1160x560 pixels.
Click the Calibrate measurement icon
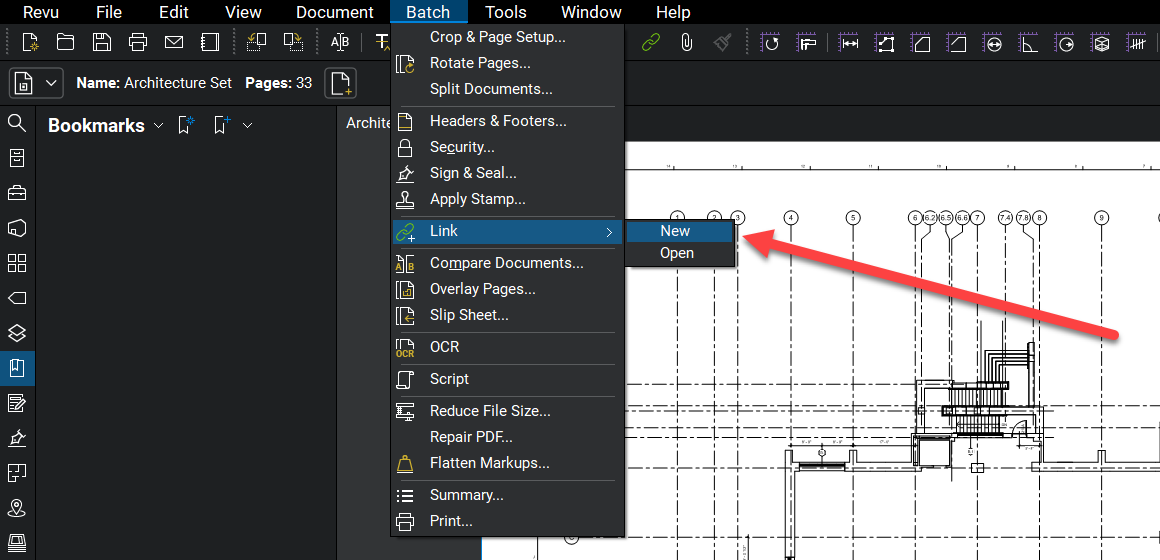pyautogui.click(x=808, y=43)
